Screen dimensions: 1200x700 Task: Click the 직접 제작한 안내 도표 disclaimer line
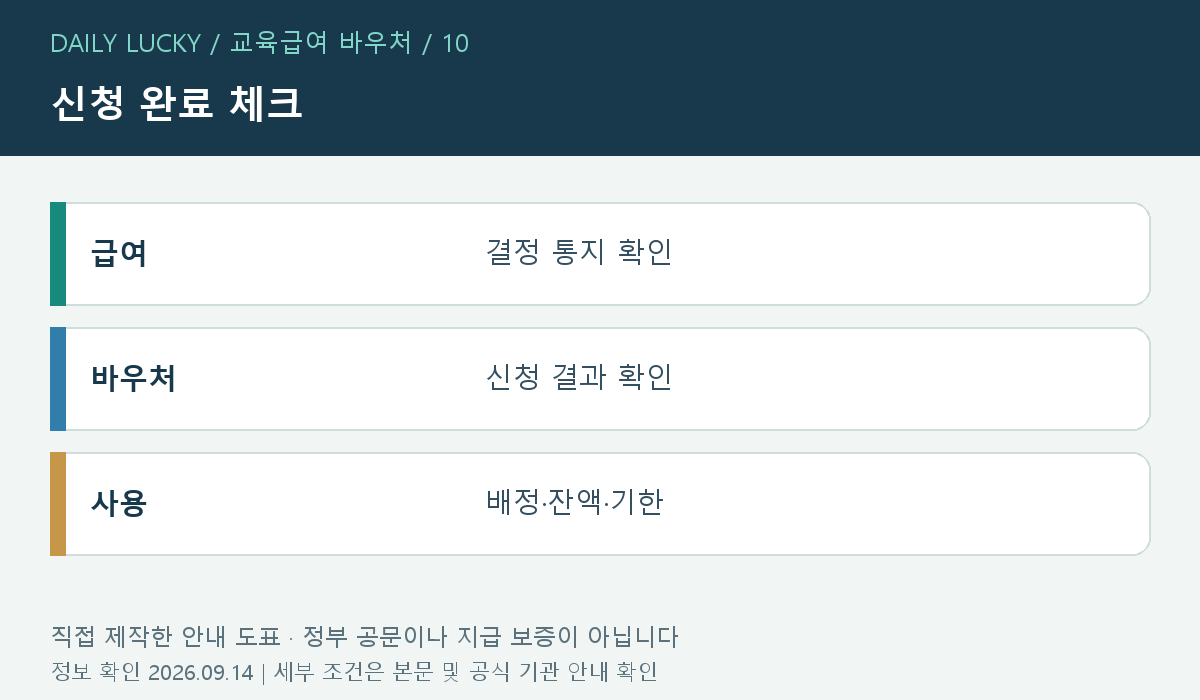pyautogui.click(x=364, y=637)
